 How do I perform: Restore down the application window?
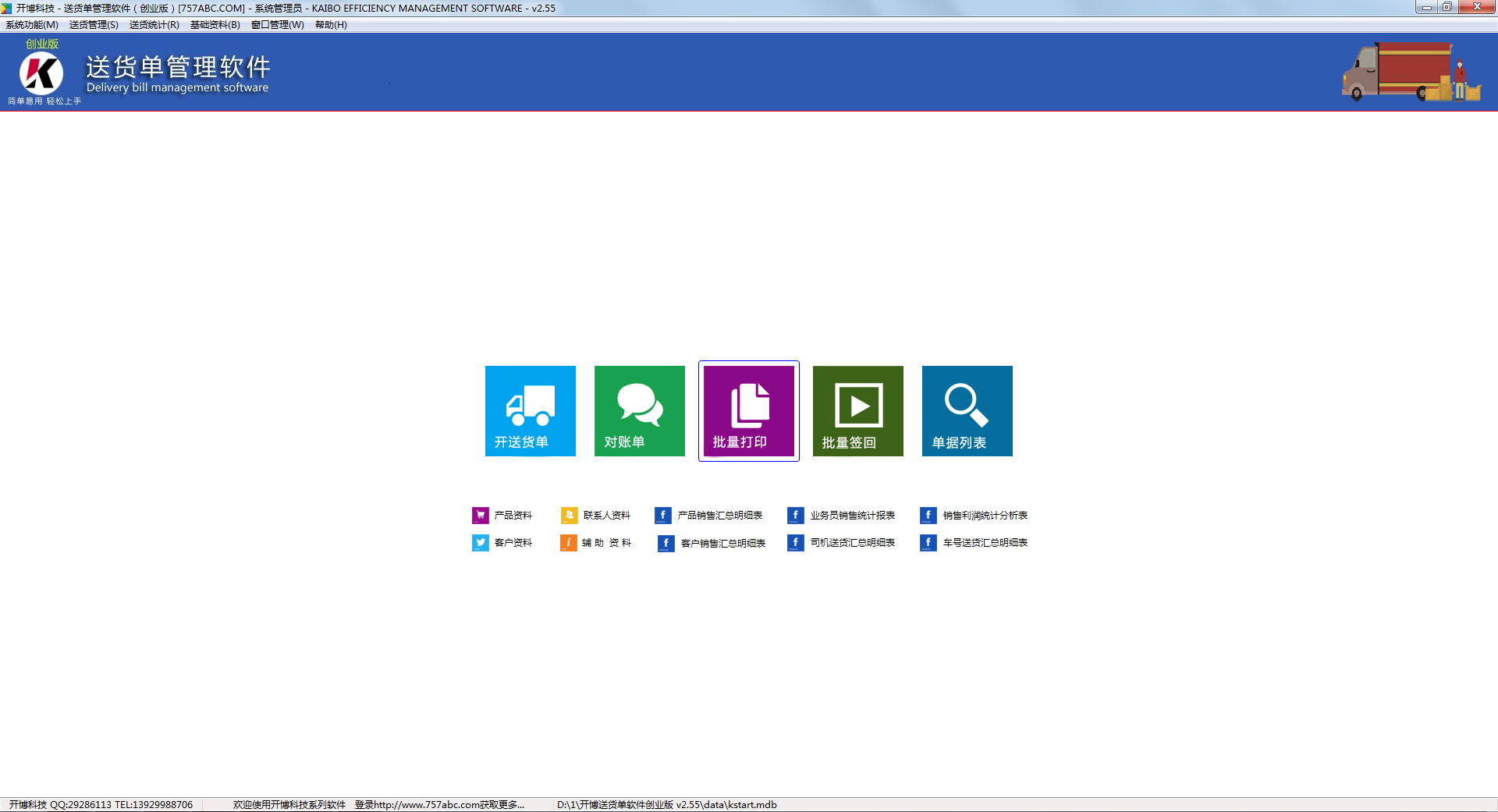(x=1447, y=7)
